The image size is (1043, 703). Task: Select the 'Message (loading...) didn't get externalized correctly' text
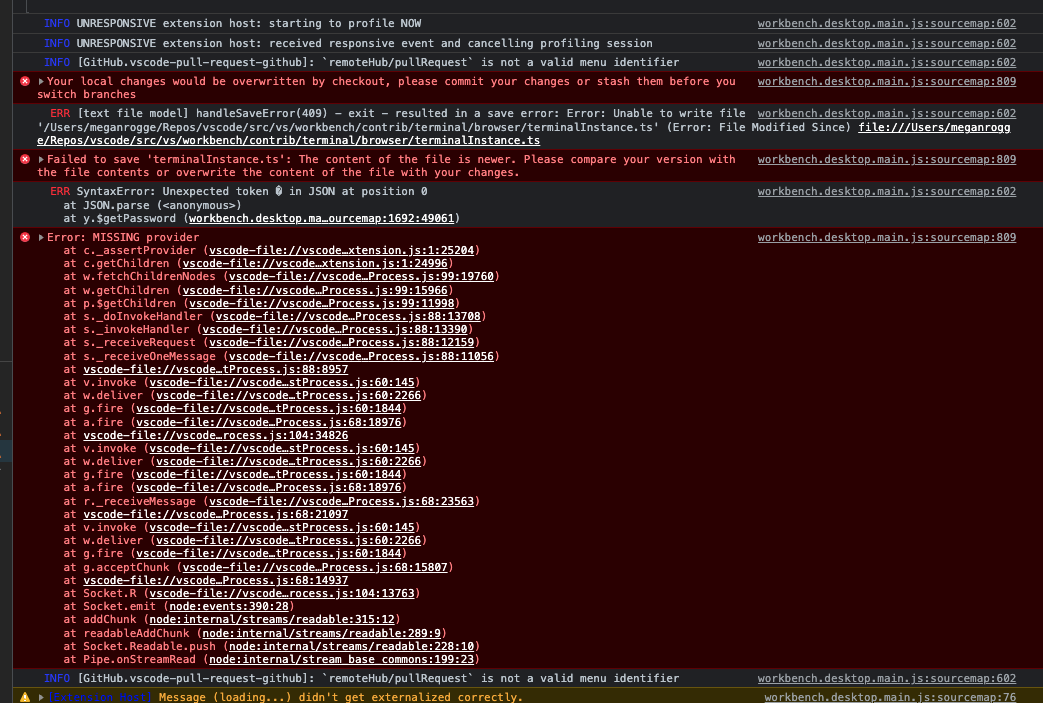[x=341, y=697]
